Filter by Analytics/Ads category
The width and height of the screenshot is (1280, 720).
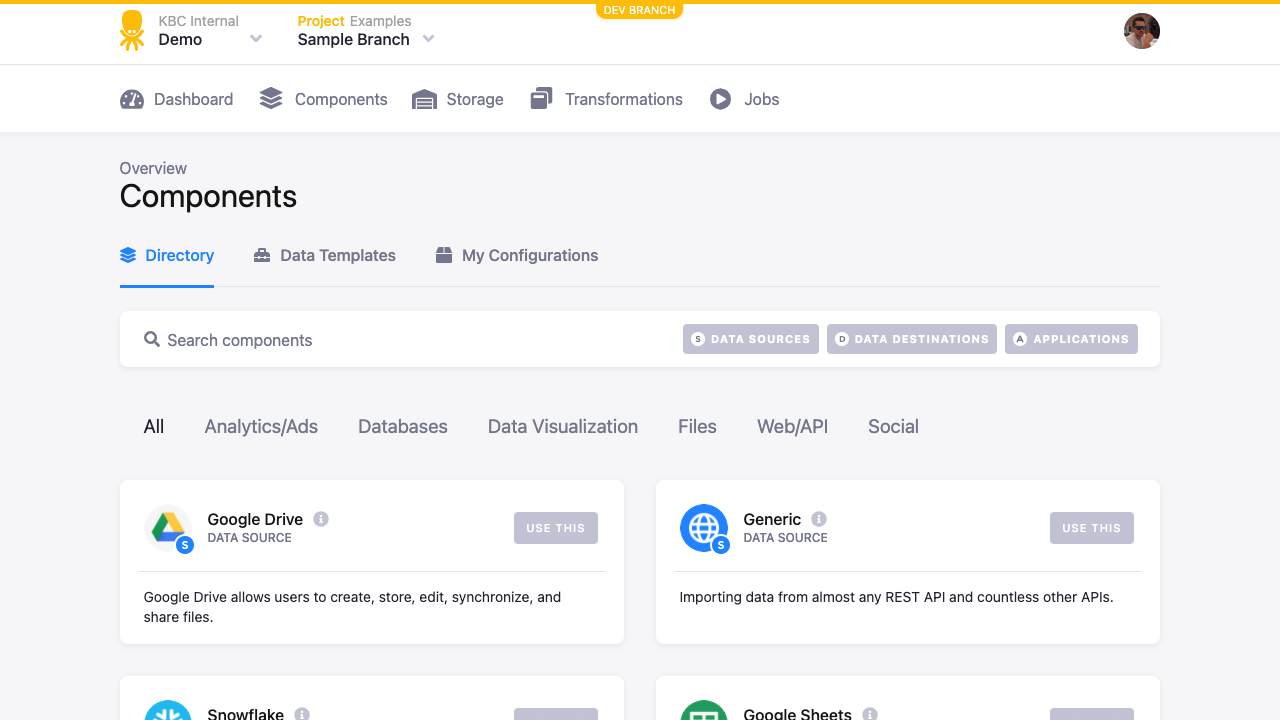[x=261, y=427]
